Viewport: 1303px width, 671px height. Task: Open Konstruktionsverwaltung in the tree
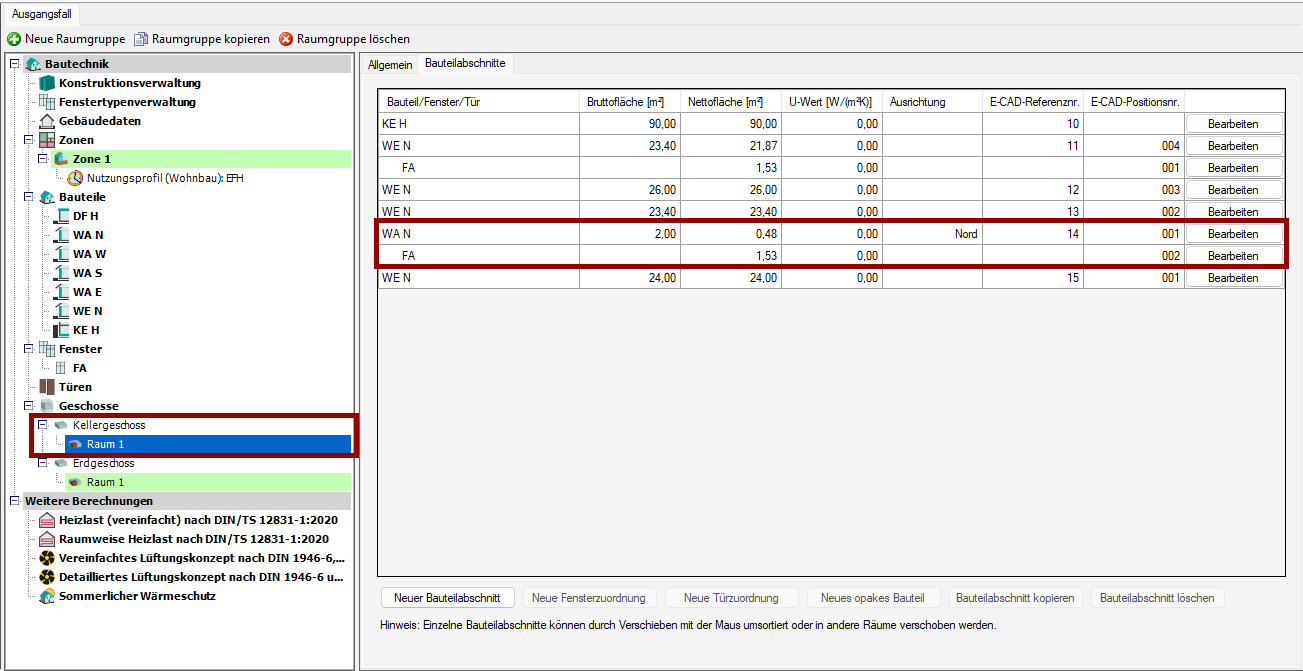tap(129, 83)
